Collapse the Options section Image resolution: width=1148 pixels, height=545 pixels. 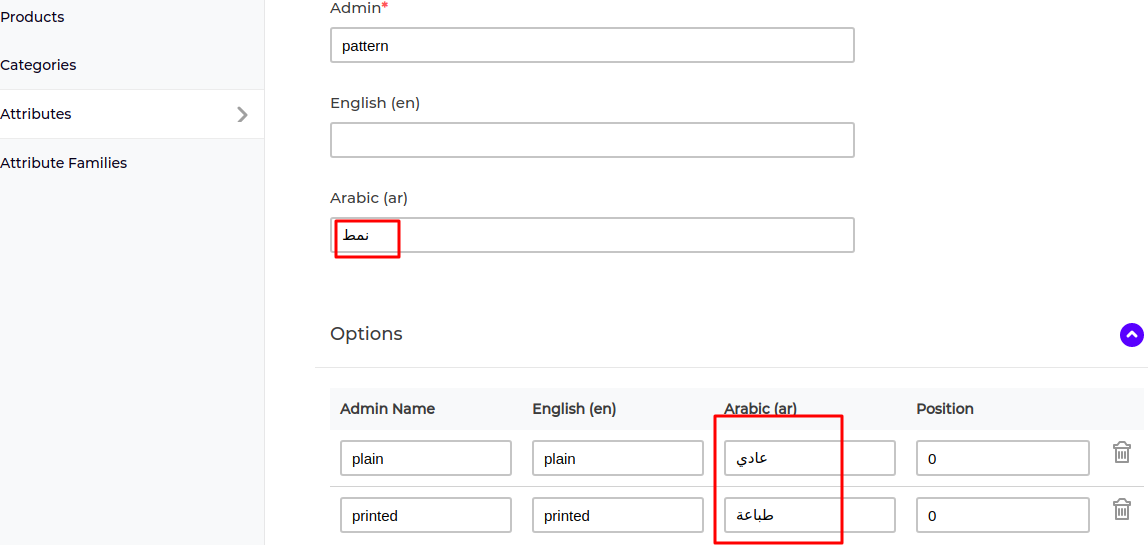point(1131,335)
